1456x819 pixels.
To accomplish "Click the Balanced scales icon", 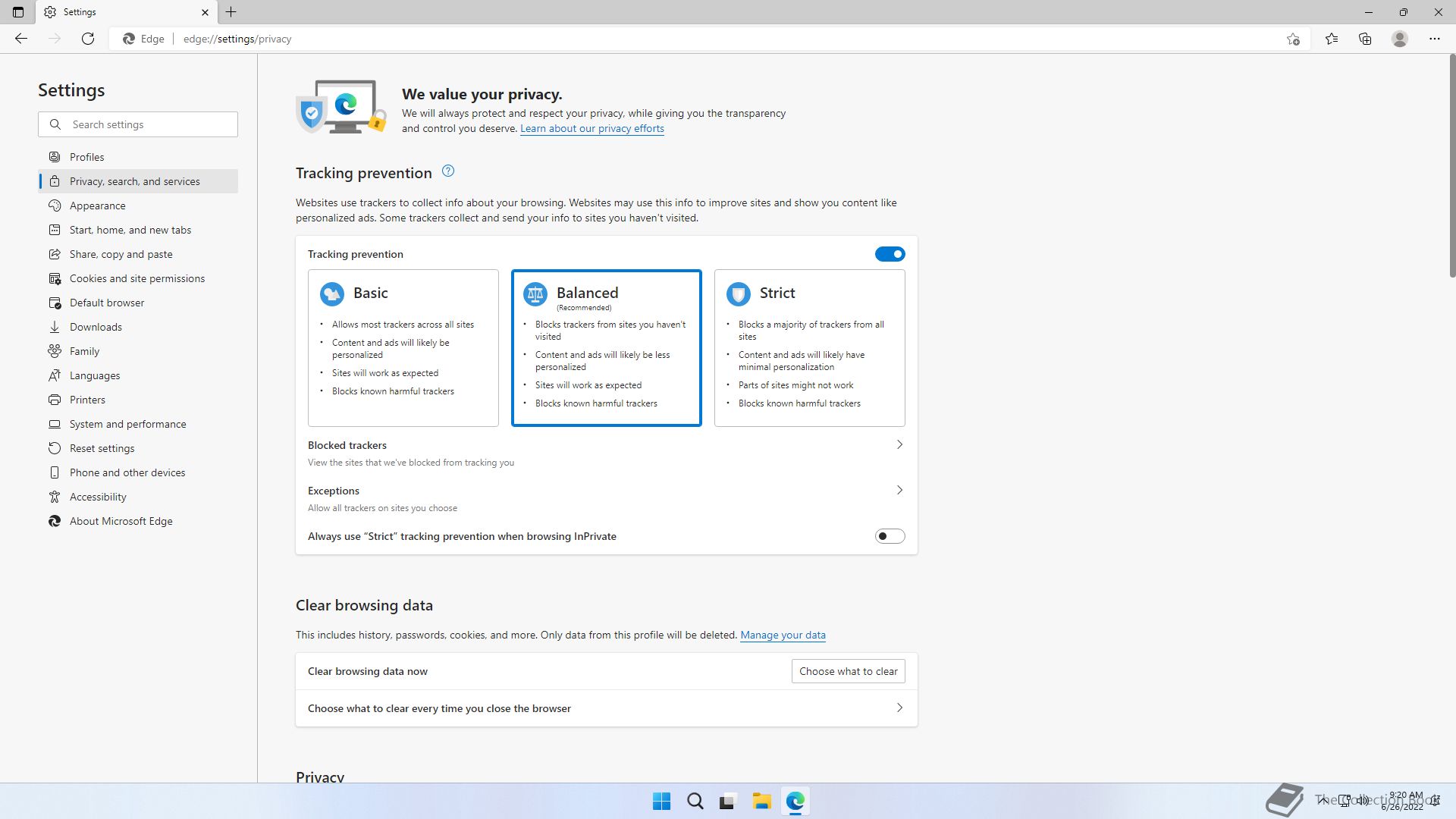I will [535, 293].
